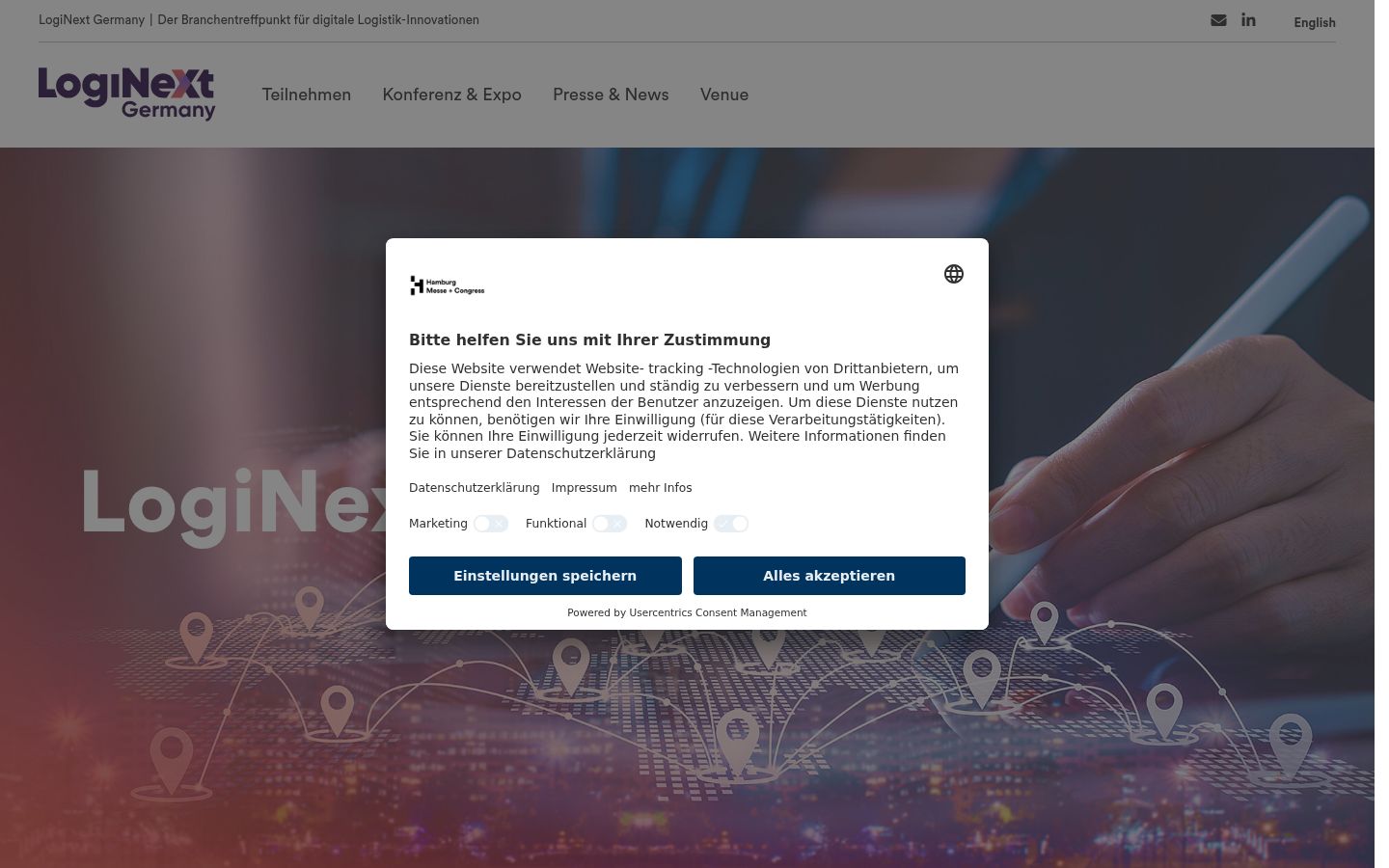Click the 'LogiNext Germany' text in the top bar
Image resolution: width=1389 pixels, height=868 pixels.
point(92,19)
